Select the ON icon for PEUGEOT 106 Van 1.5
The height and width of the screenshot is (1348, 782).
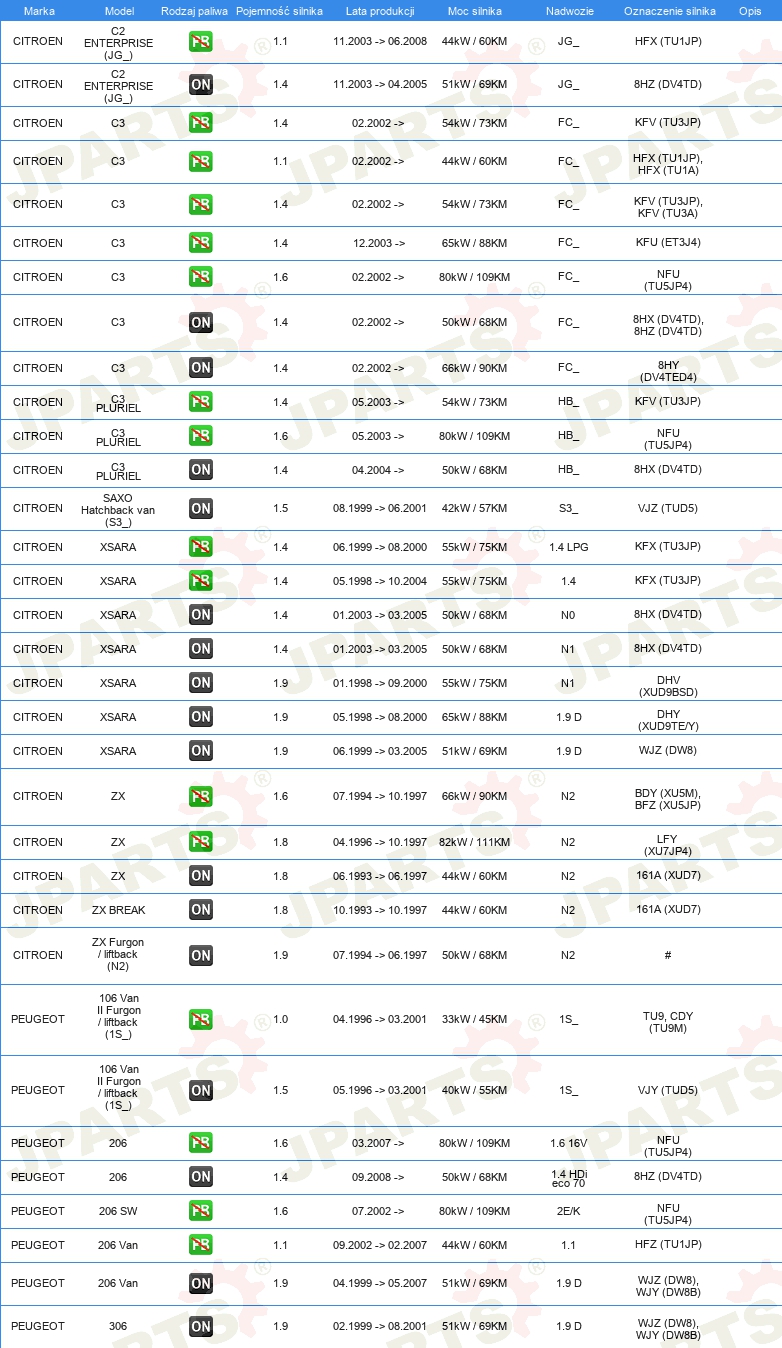point(201,1091)
